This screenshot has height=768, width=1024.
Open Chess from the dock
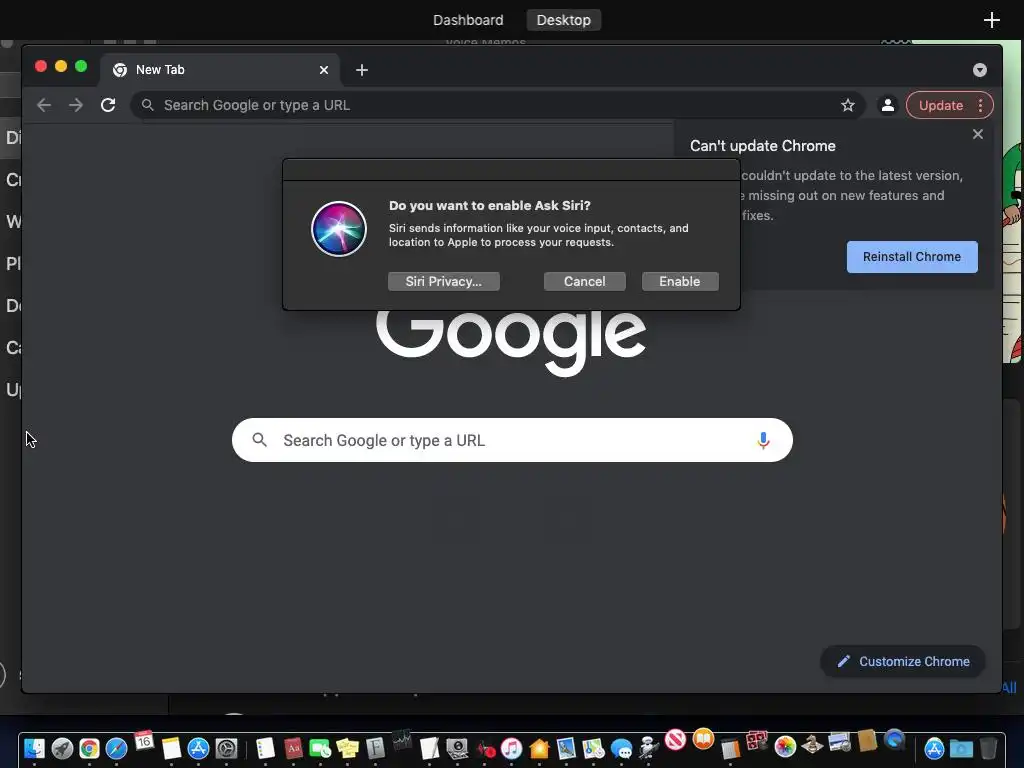(812, 744)
